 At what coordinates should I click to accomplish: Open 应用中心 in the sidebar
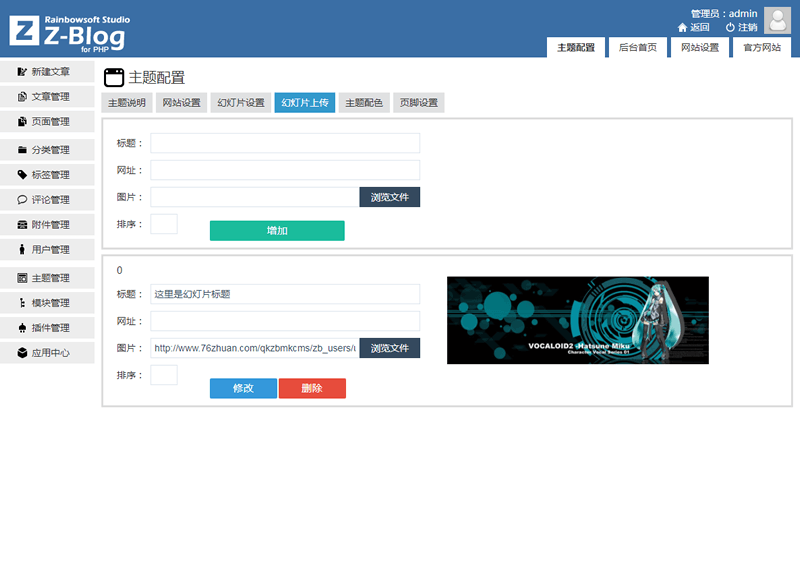(x=47, y=353)
